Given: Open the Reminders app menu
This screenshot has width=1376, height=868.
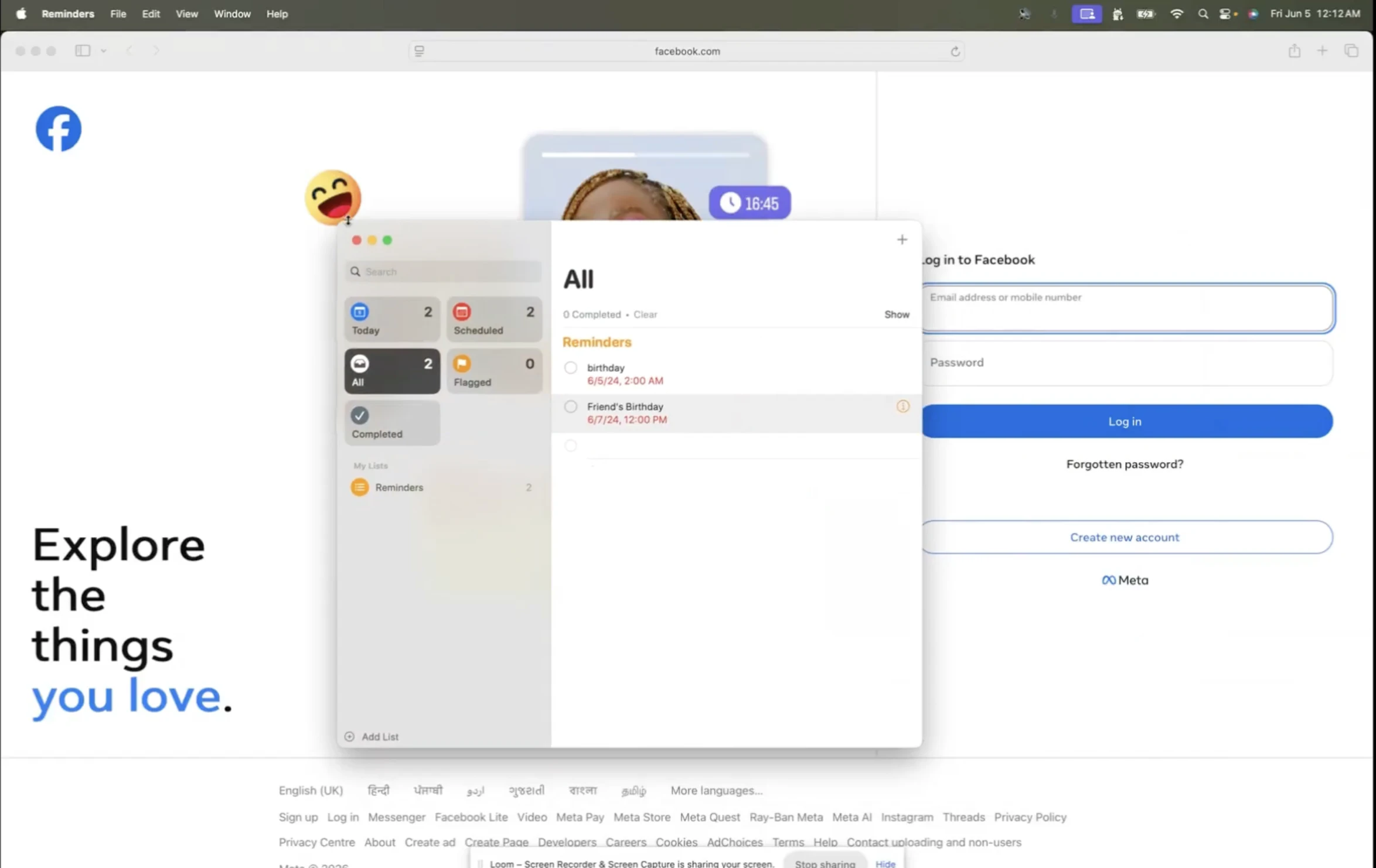Looking at the screenshot, I should click(68, 13).
